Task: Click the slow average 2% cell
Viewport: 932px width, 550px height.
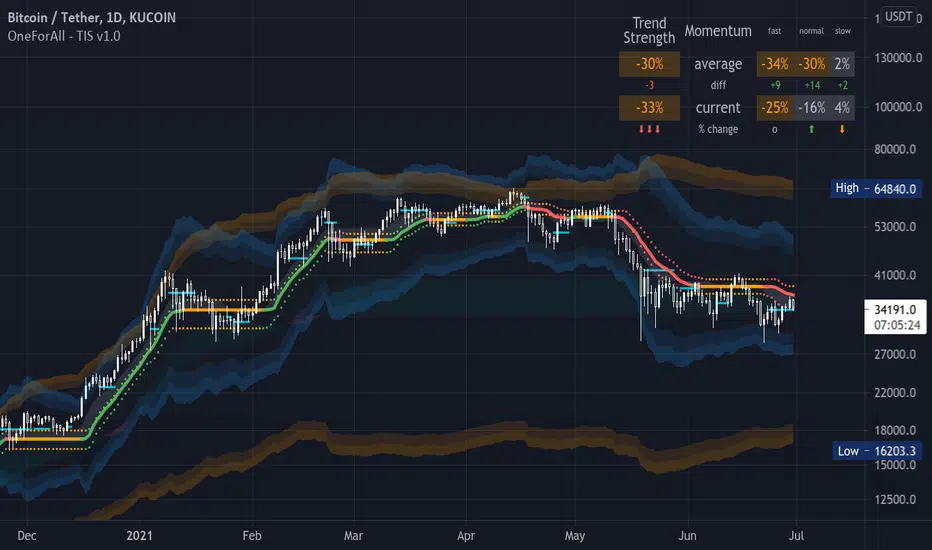Action: (842, 64)
